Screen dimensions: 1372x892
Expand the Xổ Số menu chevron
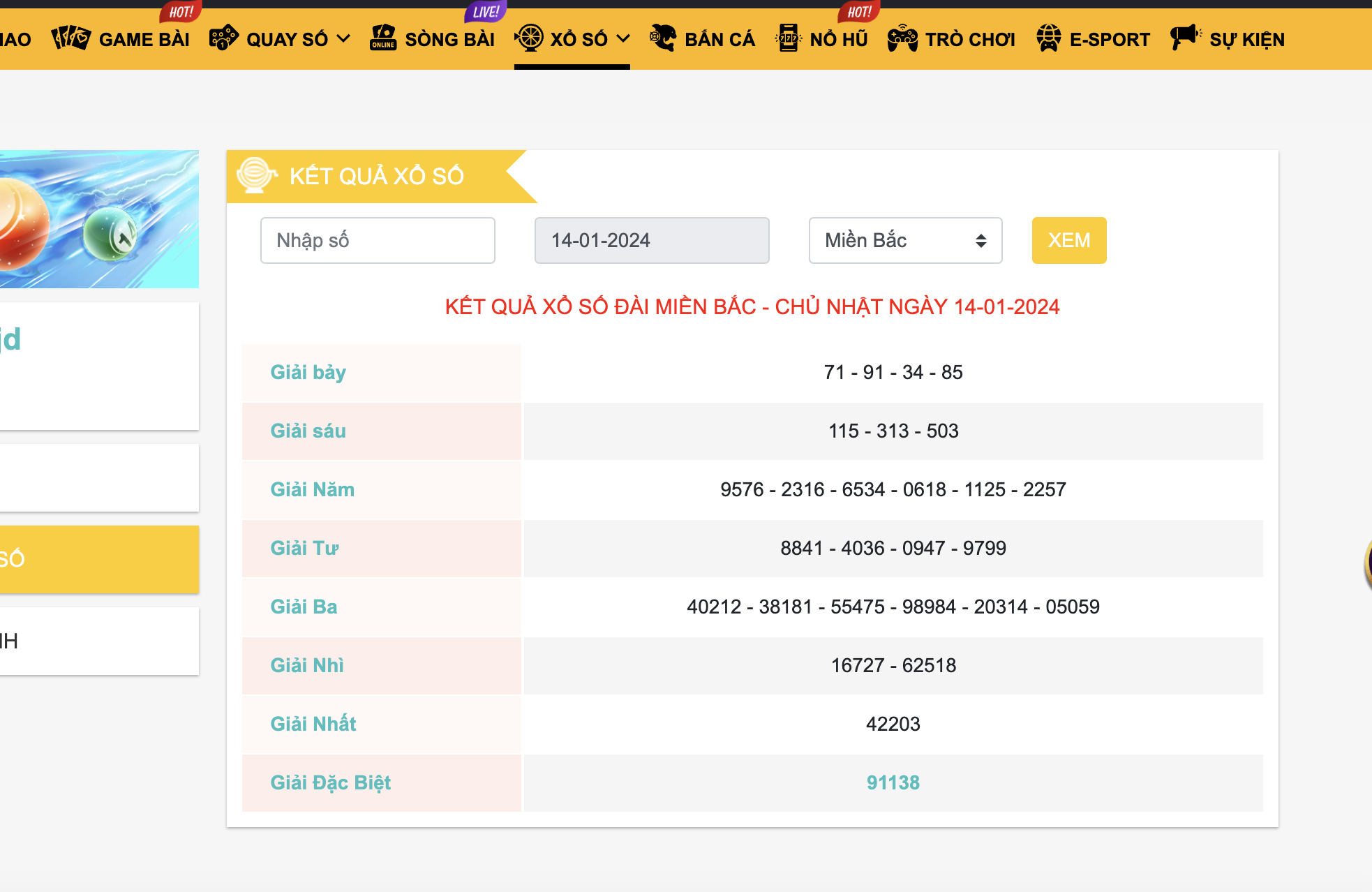[623, 38]
